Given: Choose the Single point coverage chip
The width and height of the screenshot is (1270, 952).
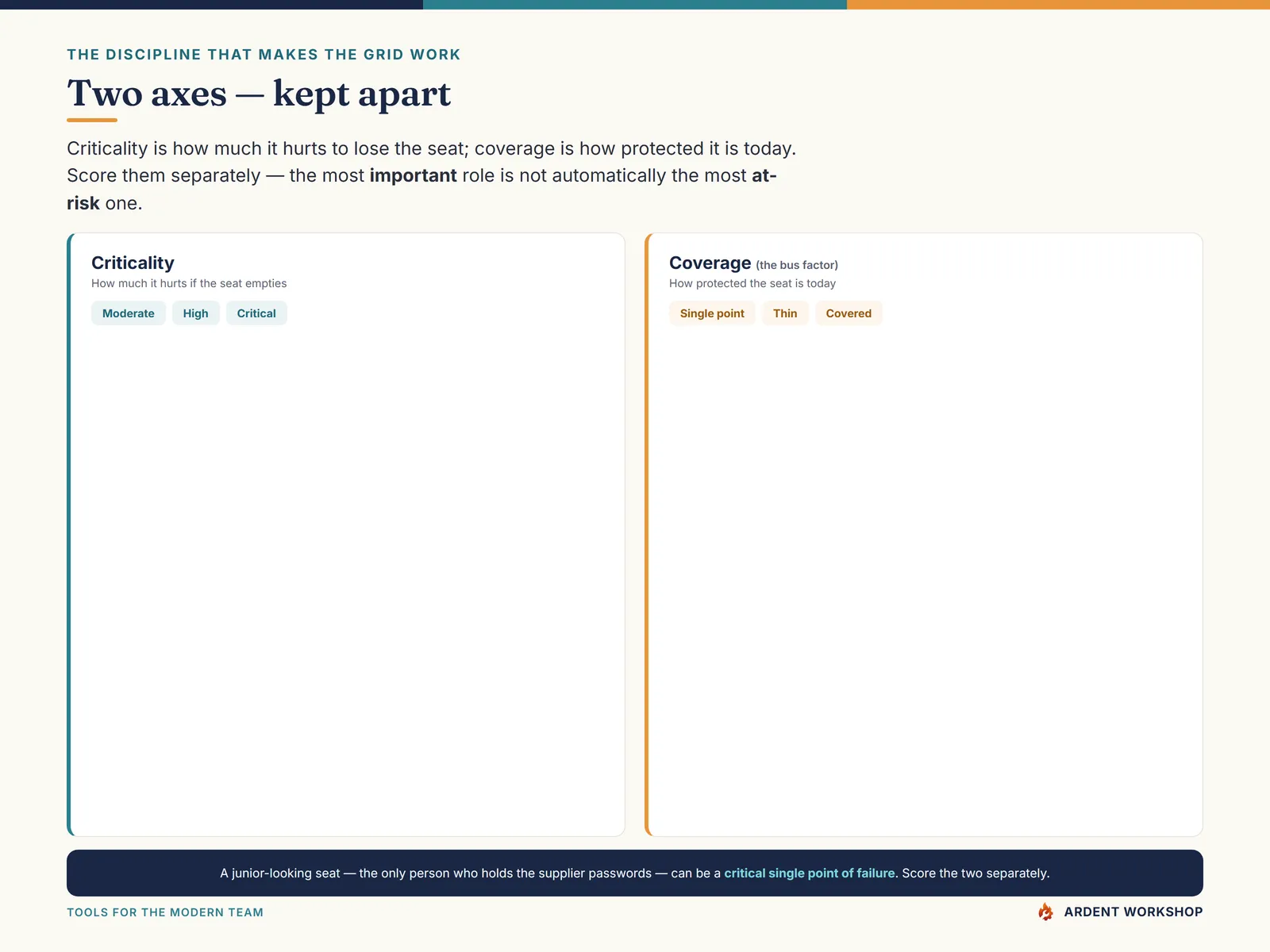Looking at the screenshot, I should tap(712, 313).
